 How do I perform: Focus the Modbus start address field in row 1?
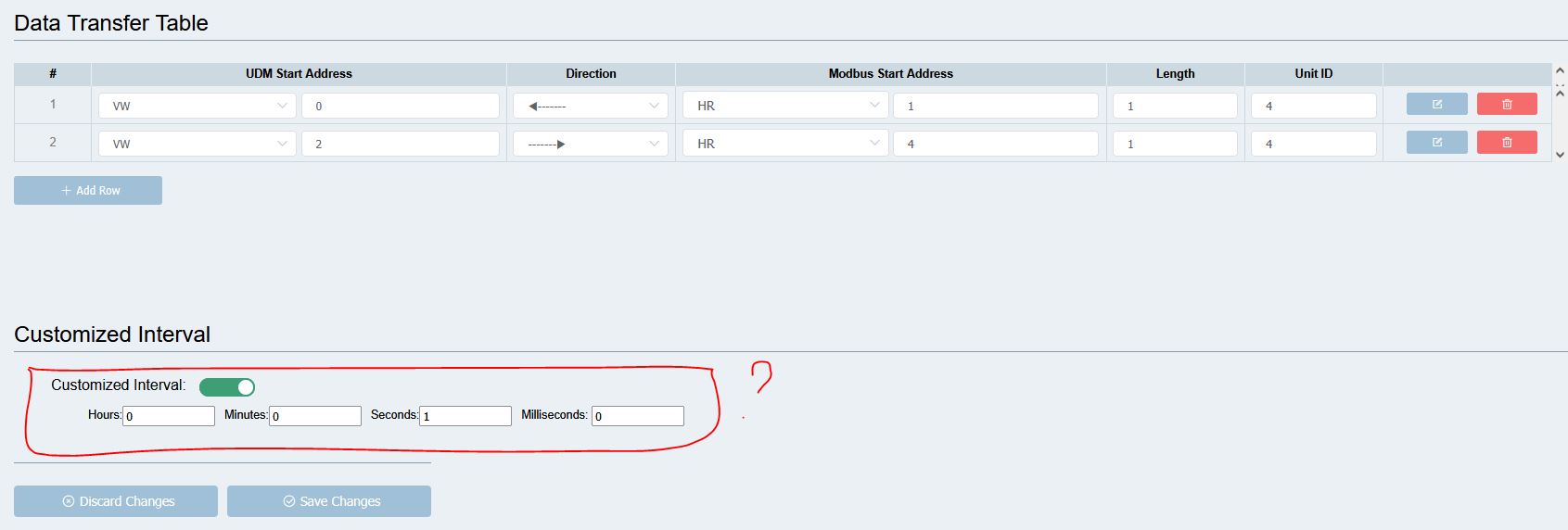coord(996,106)
